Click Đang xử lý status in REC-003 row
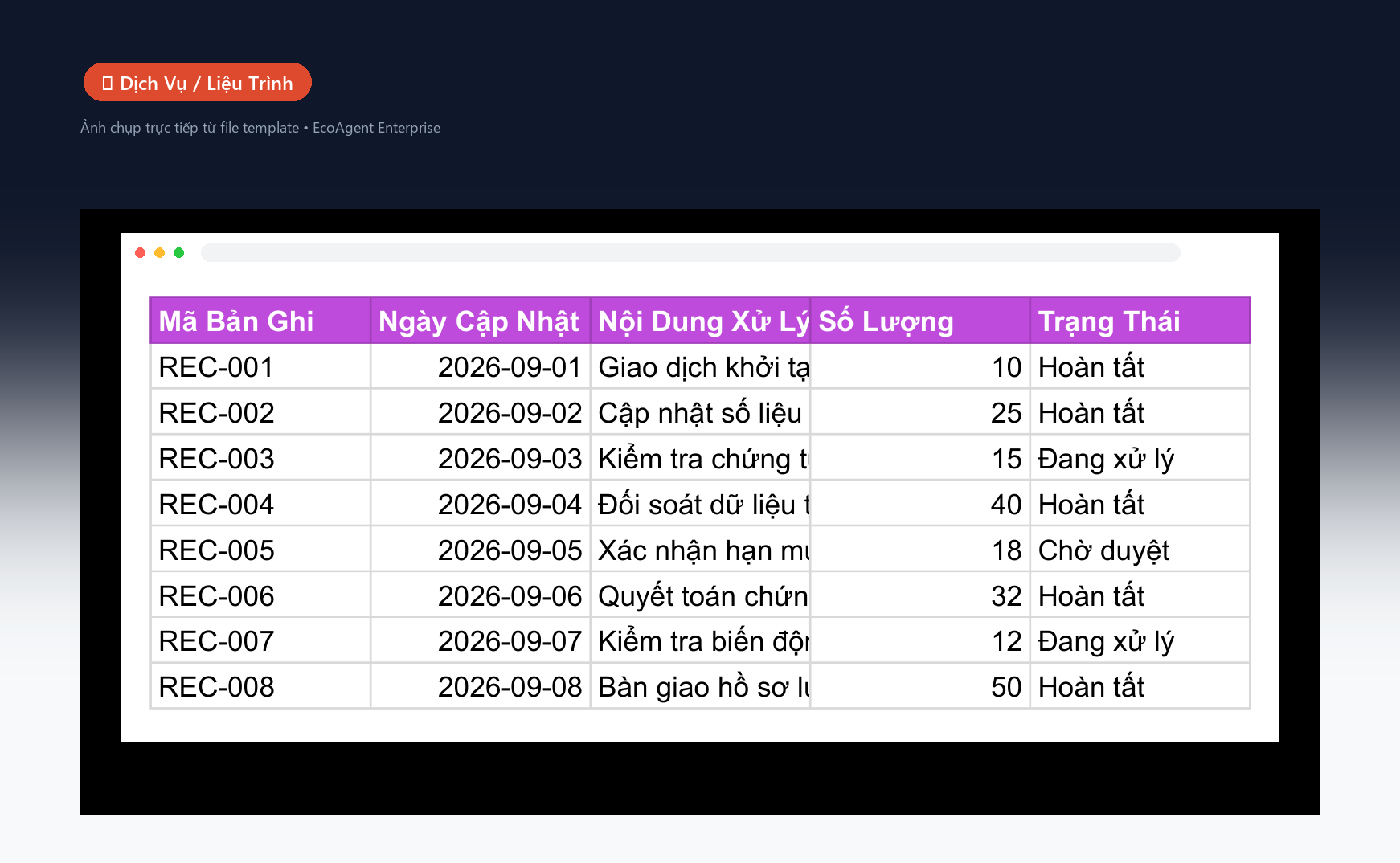Screen dimensions: 1400x863 click(x=1140, y=458)
